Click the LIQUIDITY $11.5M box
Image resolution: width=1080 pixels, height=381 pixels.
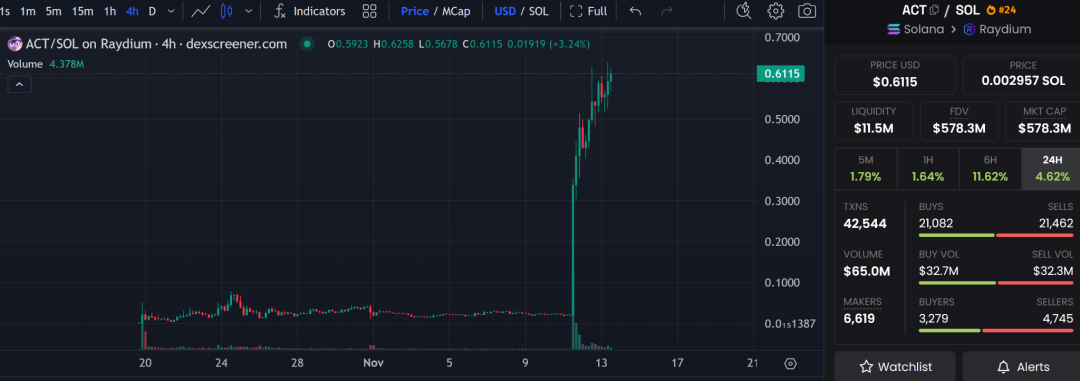pyautogui.click(x=873, y=121)
